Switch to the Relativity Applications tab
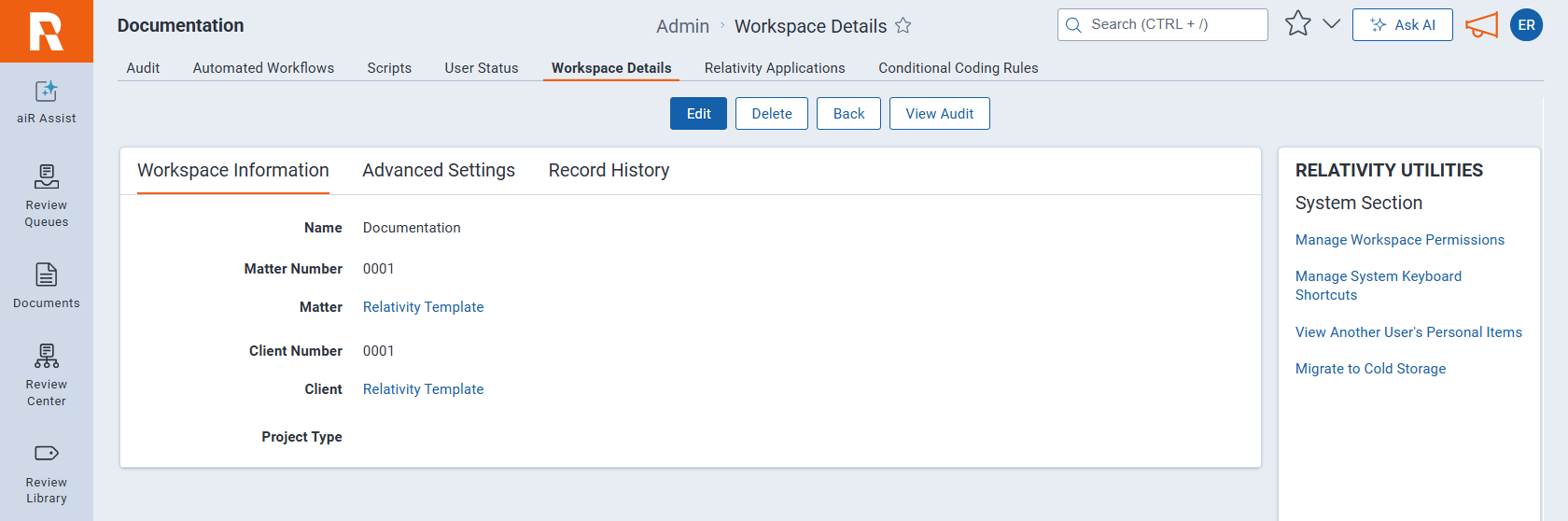The image size is (1568, 521). pos(775,68)
